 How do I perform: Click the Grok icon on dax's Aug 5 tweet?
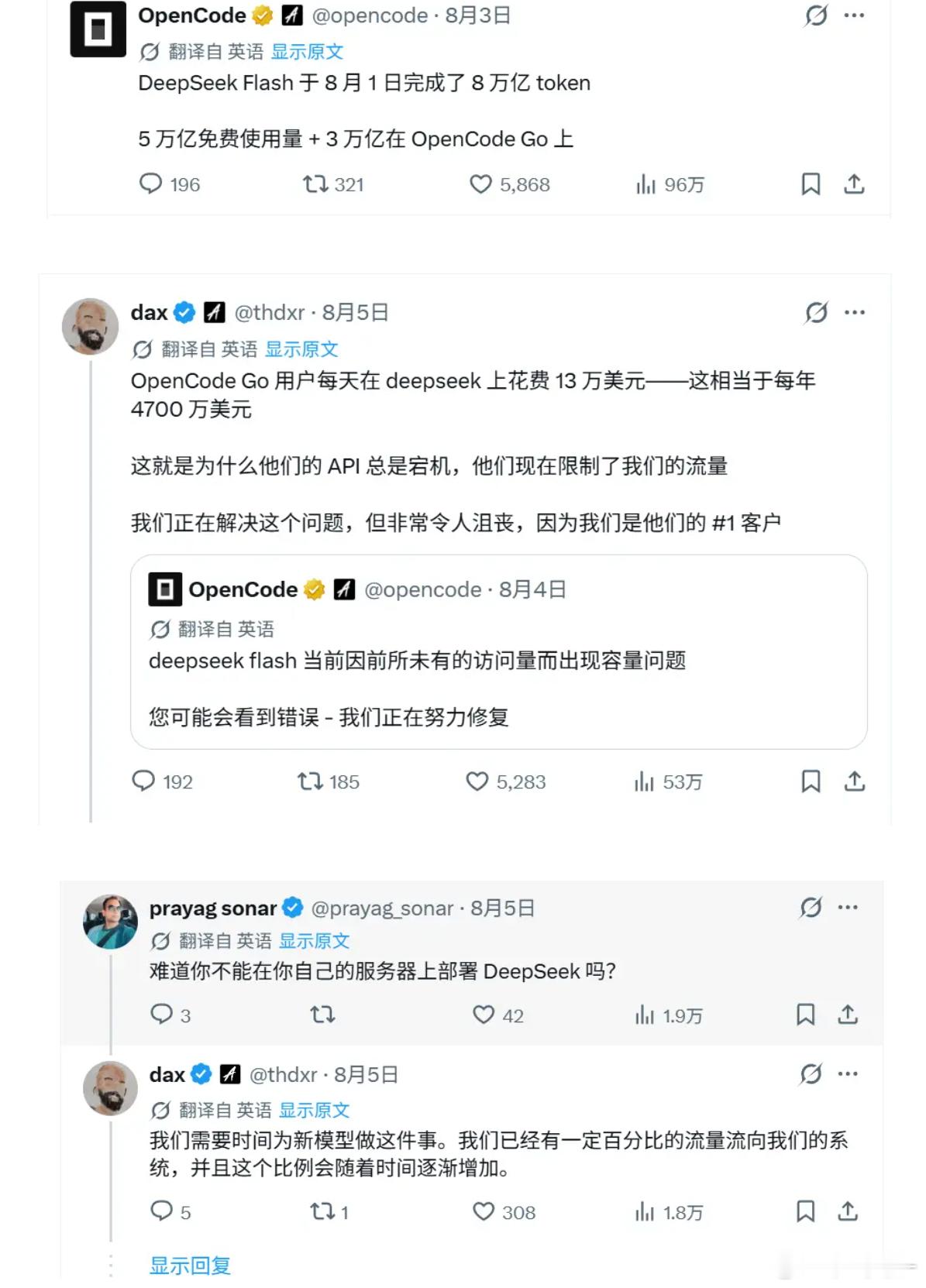[816, 313]
